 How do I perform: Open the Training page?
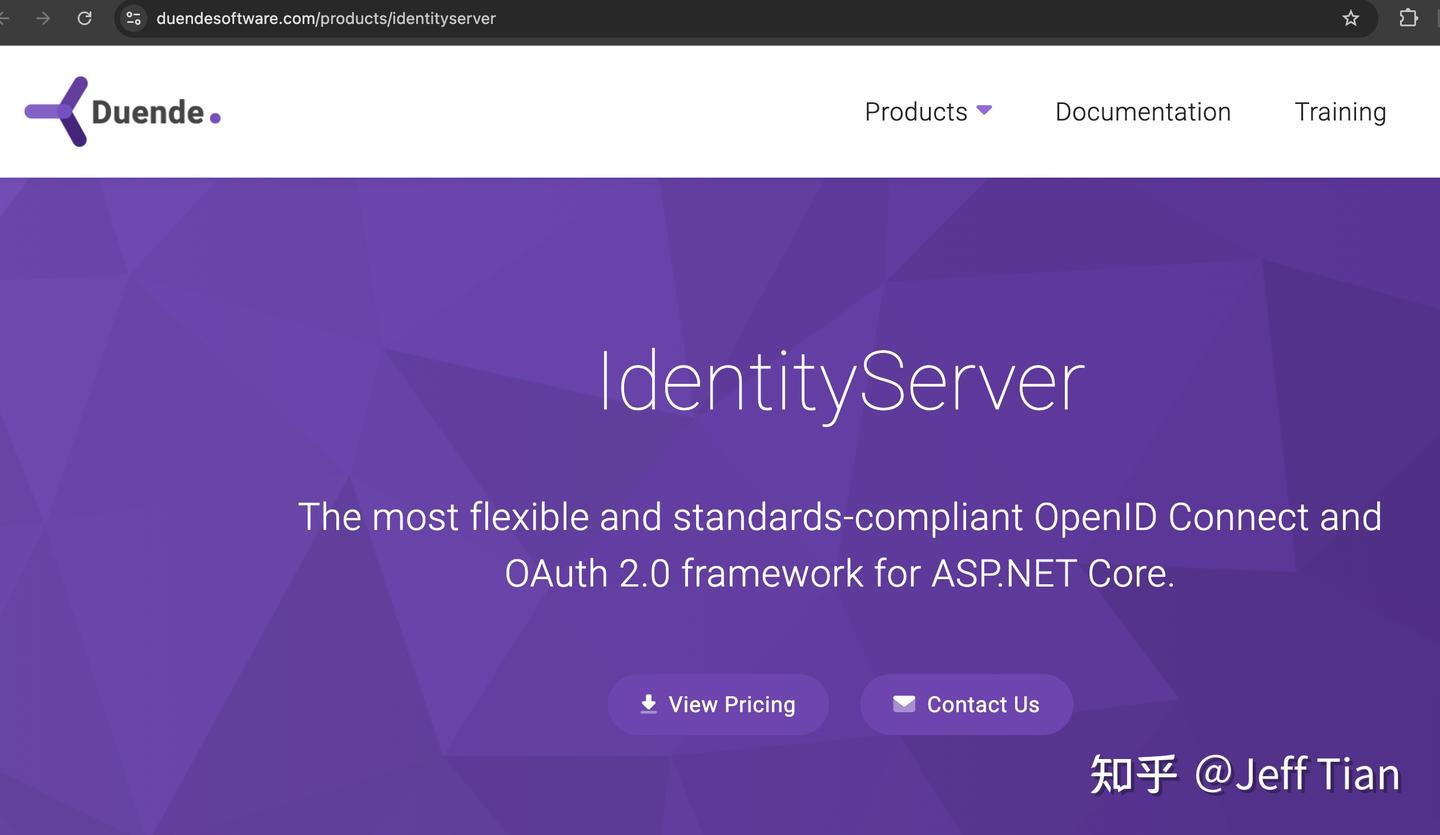click(x=1341, y=112)
